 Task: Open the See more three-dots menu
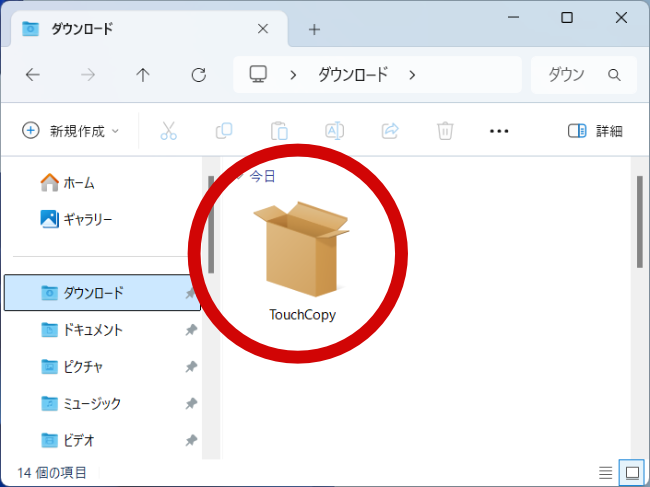(499, 131)
